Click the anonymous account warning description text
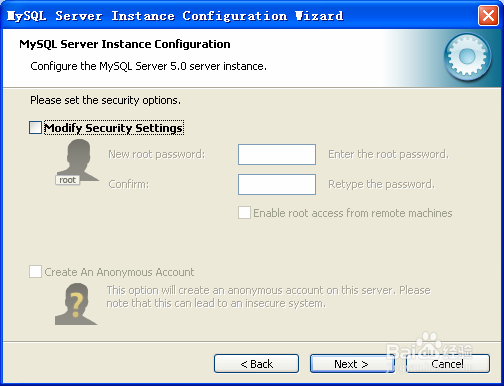This screenshot has height=386, width=504. pyautogui.click(x=268, y=297)
